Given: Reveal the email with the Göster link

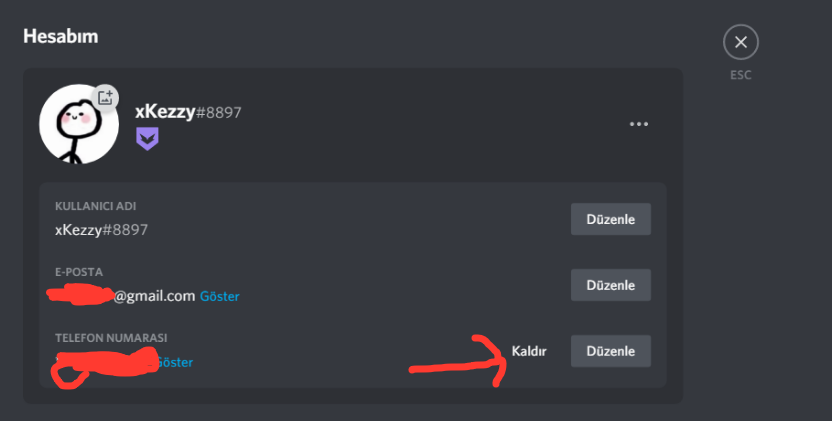Looking at the screenshot, I should click(220, 296).
